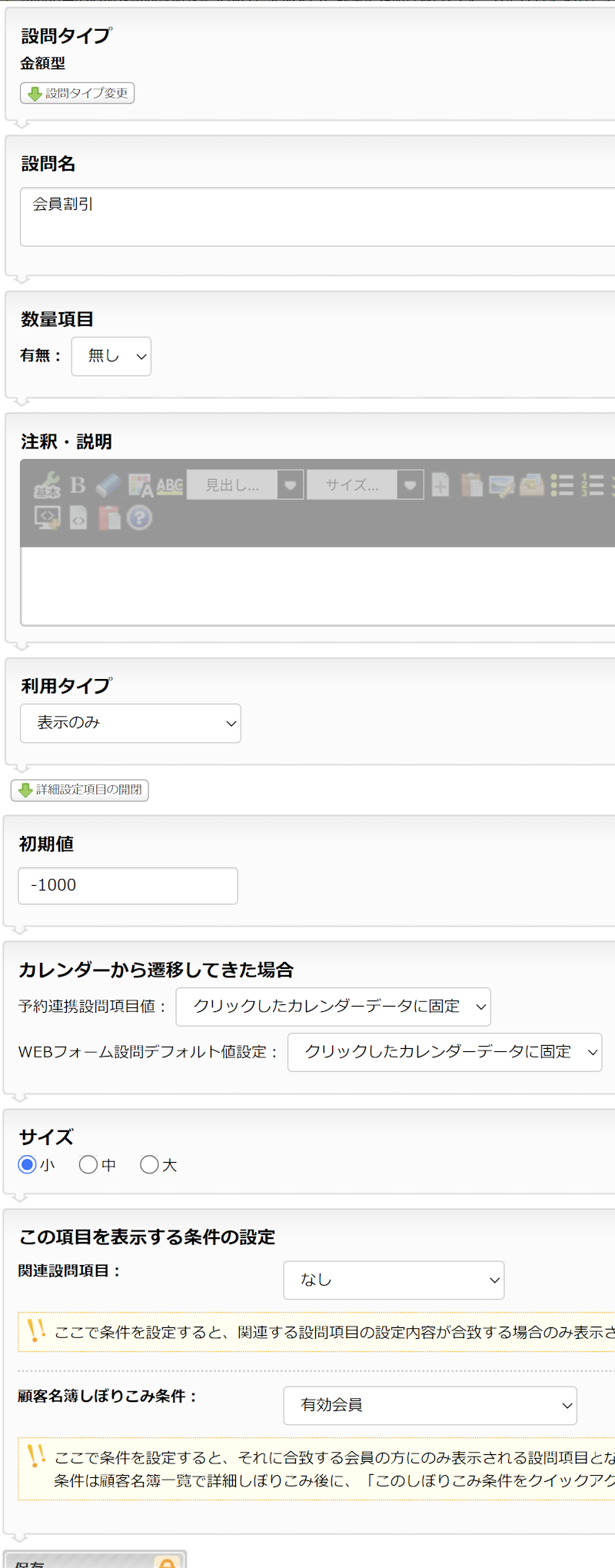
Task: Toggle the 詳細設定項目の開閉 button
Action: click(80, 790)
